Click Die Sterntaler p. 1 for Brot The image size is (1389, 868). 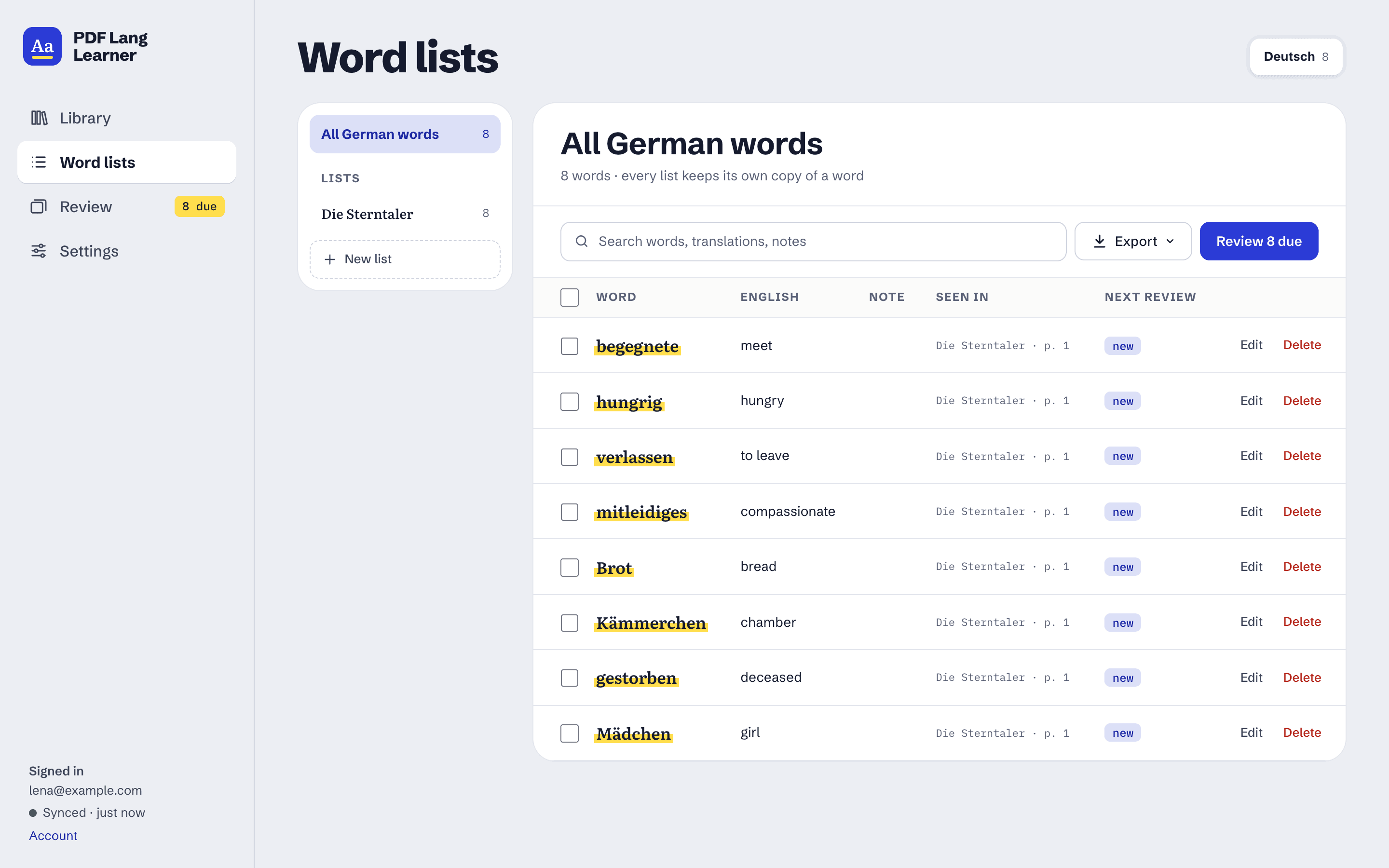pyautogui.click(x=1002, y=567)
